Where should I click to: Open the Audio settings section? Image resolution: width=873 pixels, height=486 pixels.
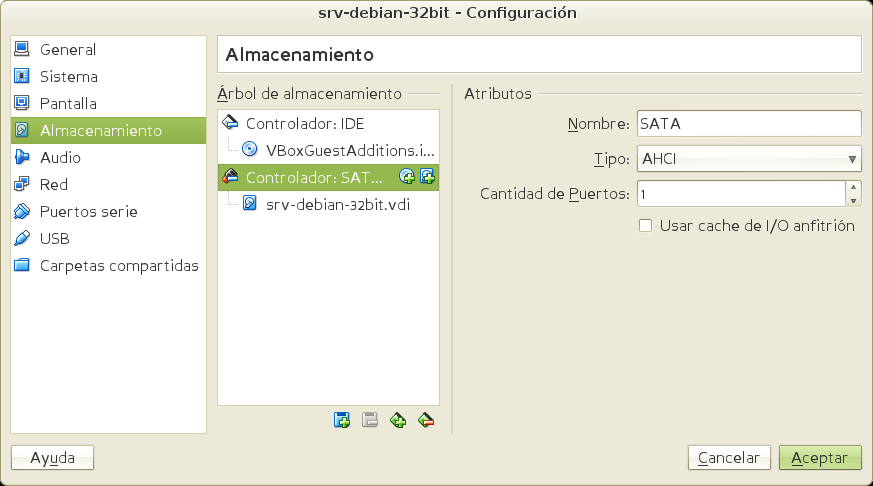[x=60, y=158]
